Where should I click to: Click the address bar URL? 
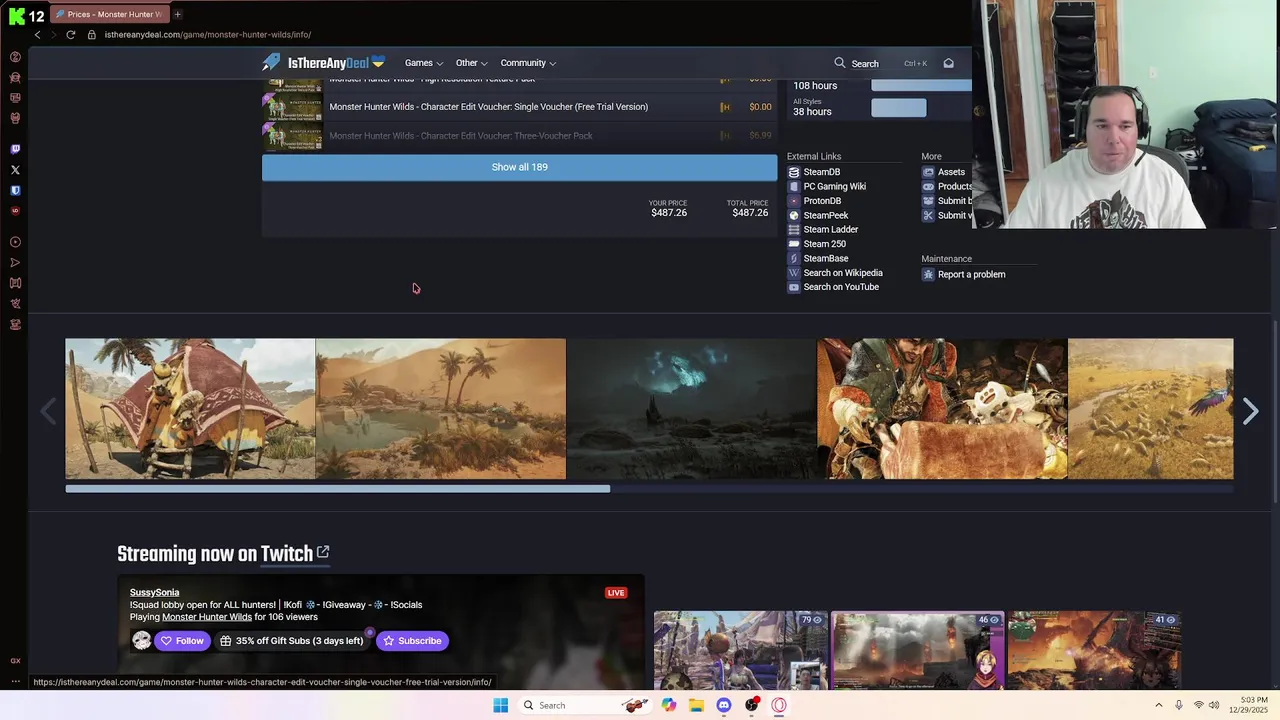point(208,35)
